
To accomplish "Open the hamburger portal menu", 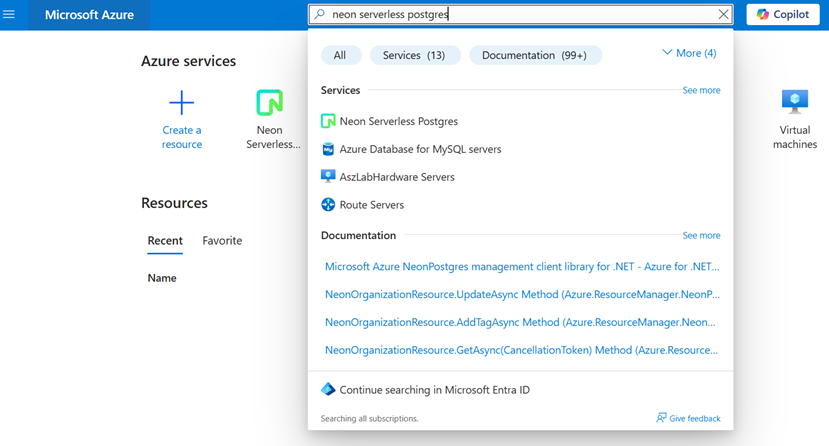I will [x=10, y=15].
